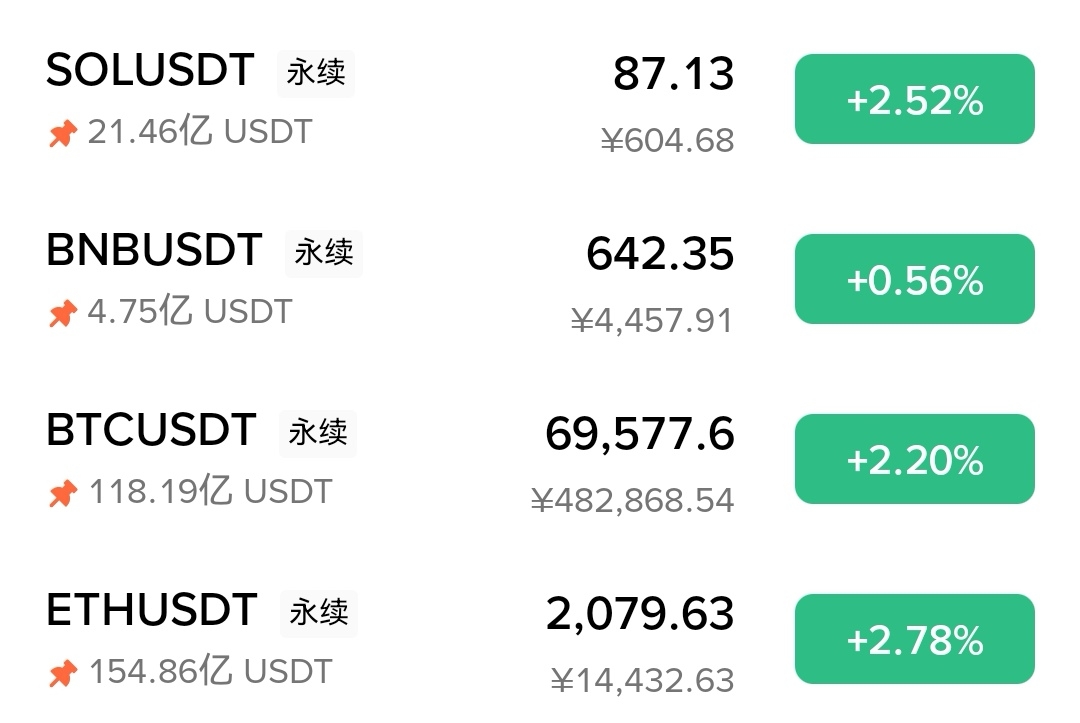This screenshot has width=1080, height=723.
Task: Click the pin icon beside SOLUSDT volume
Action: tap(62, 134)
